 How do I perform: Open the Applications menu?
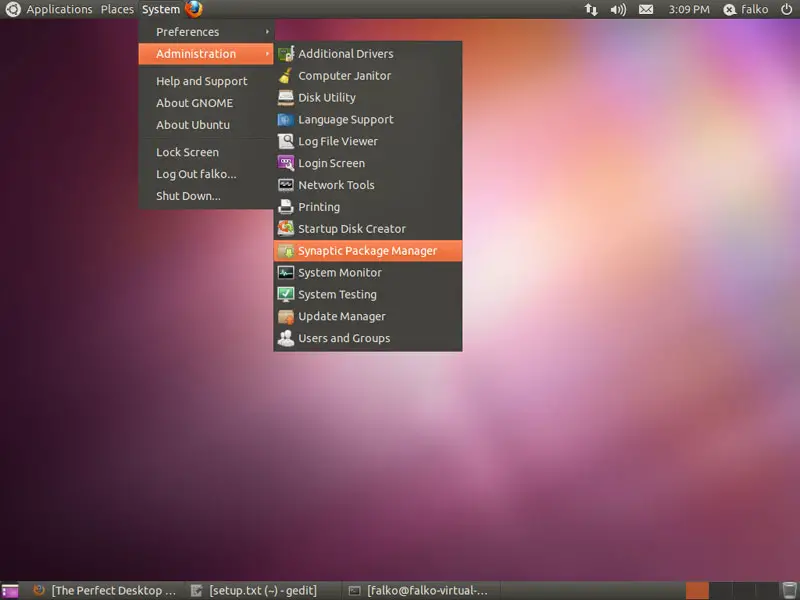coord(59,9)
